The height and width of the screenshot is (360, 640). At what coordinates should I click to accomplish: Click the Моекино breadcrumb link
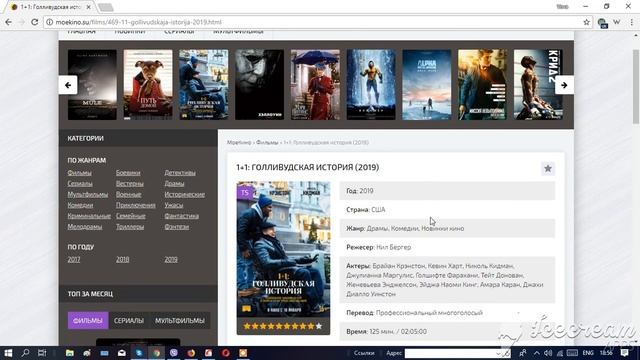[x=239, y=142]
